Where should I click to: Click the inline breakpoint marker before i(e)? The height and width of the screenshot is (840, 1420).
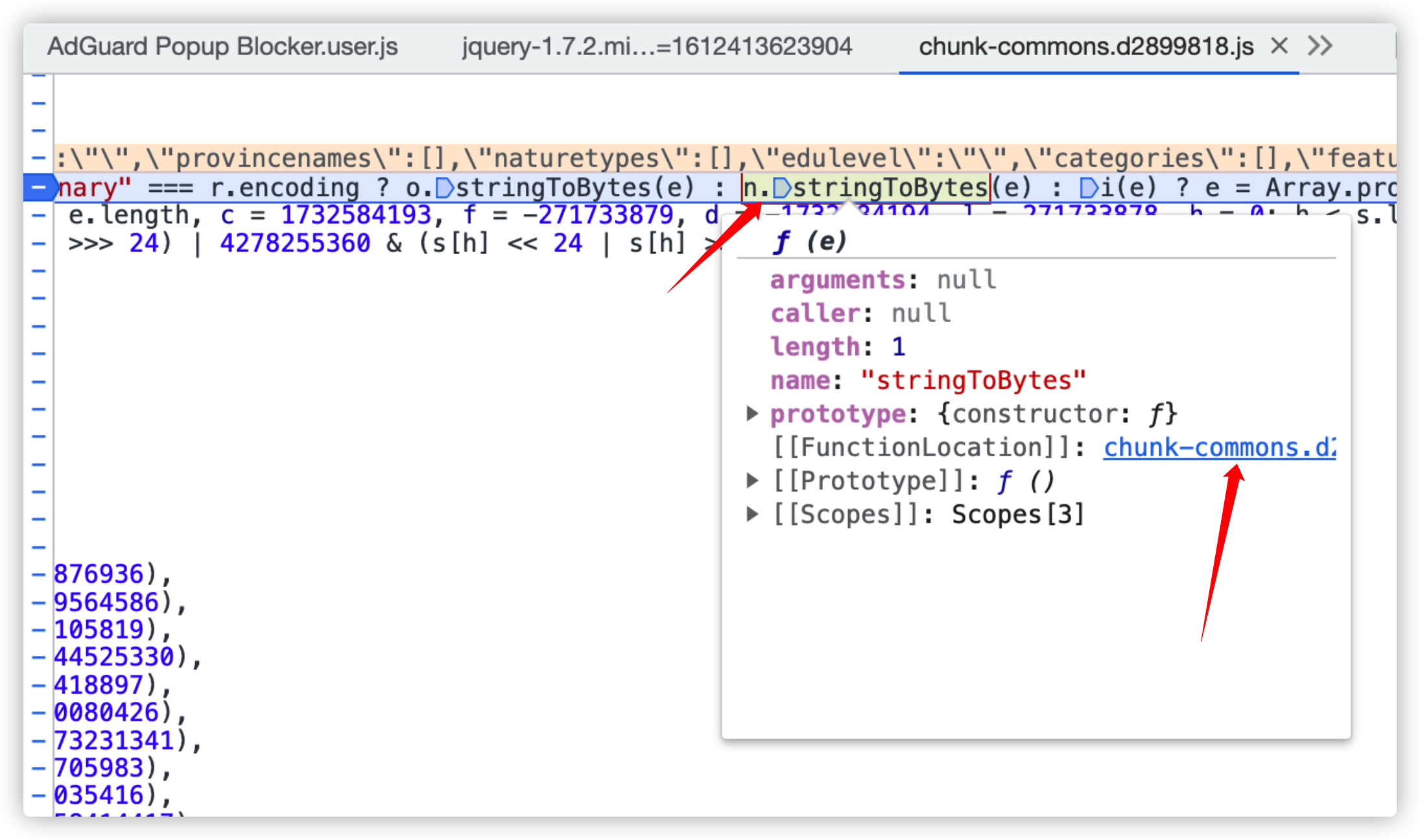(x=1089, y=188)
